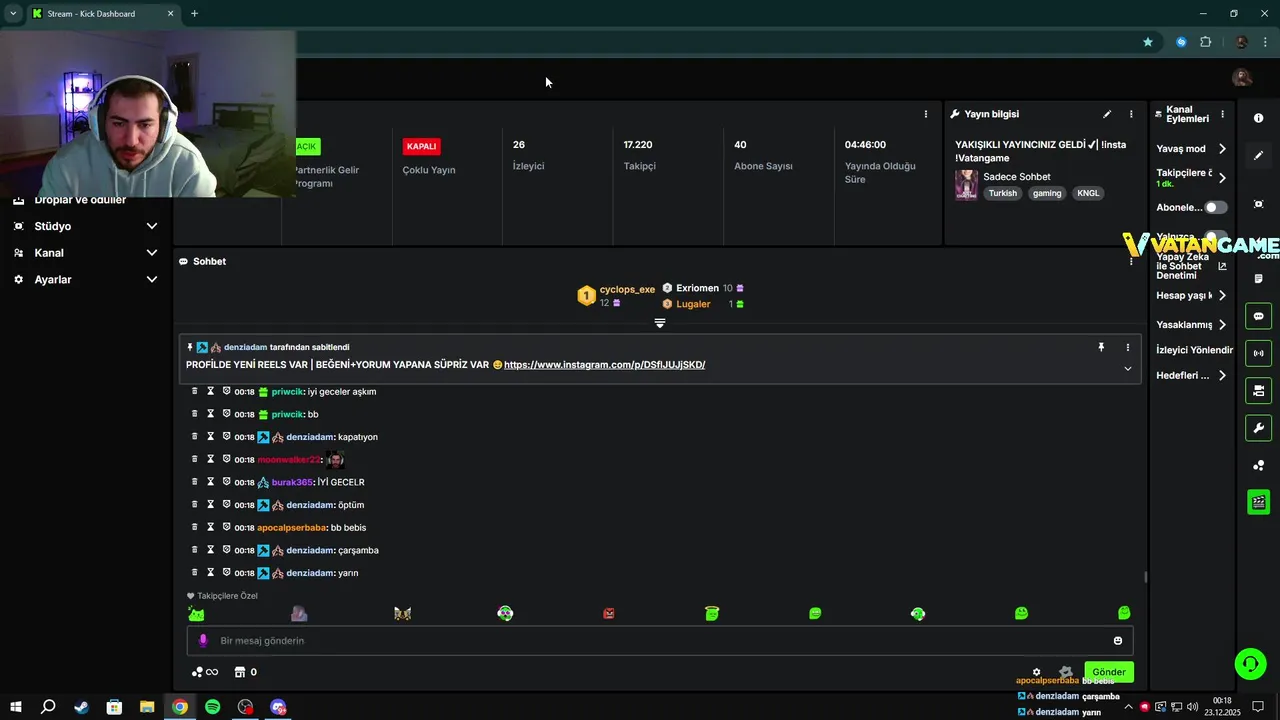
Task: Click username apocalpserbaba in chat
Action: [x=292, y=527]
